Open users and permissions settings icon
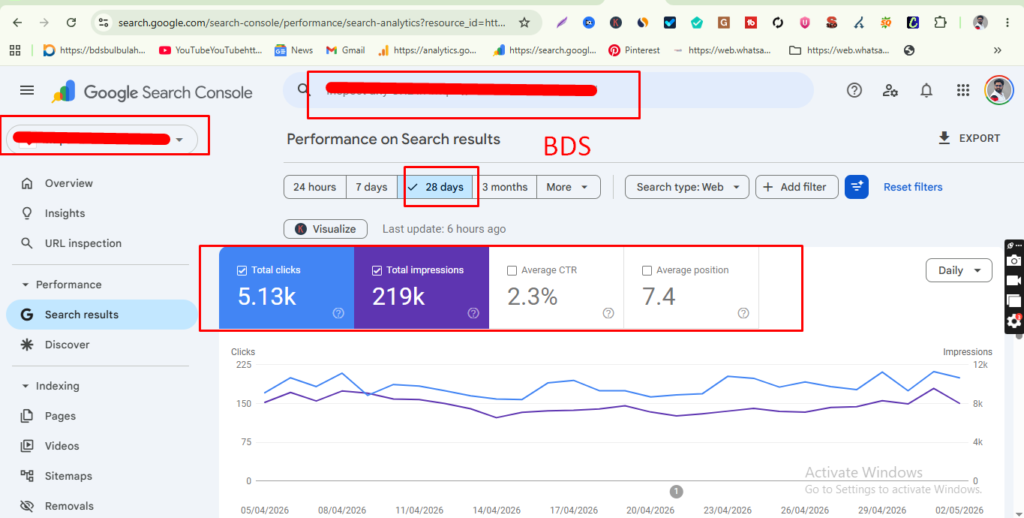The image size is (1024, 518). (x=890, y=91)
